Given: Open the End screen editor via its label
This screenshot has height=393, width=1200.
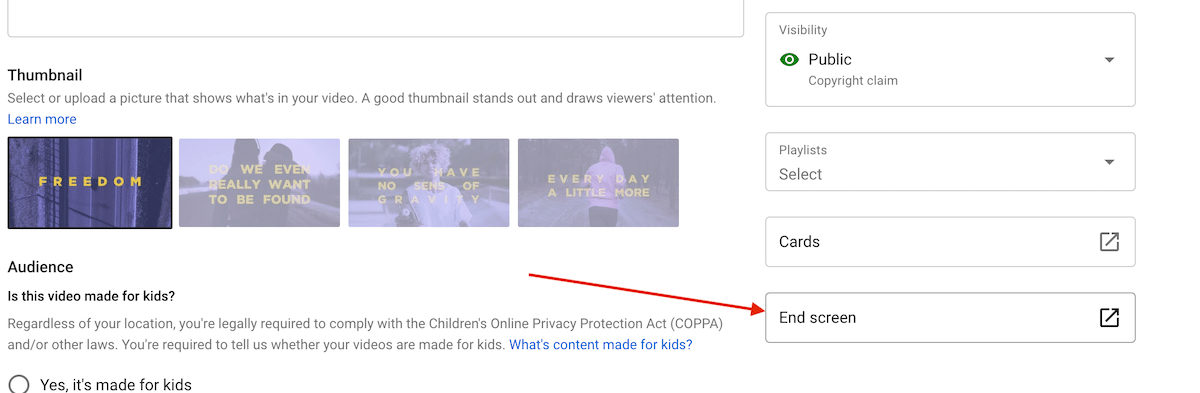Looking at the screenshot, I should click(x=817, y=318).
